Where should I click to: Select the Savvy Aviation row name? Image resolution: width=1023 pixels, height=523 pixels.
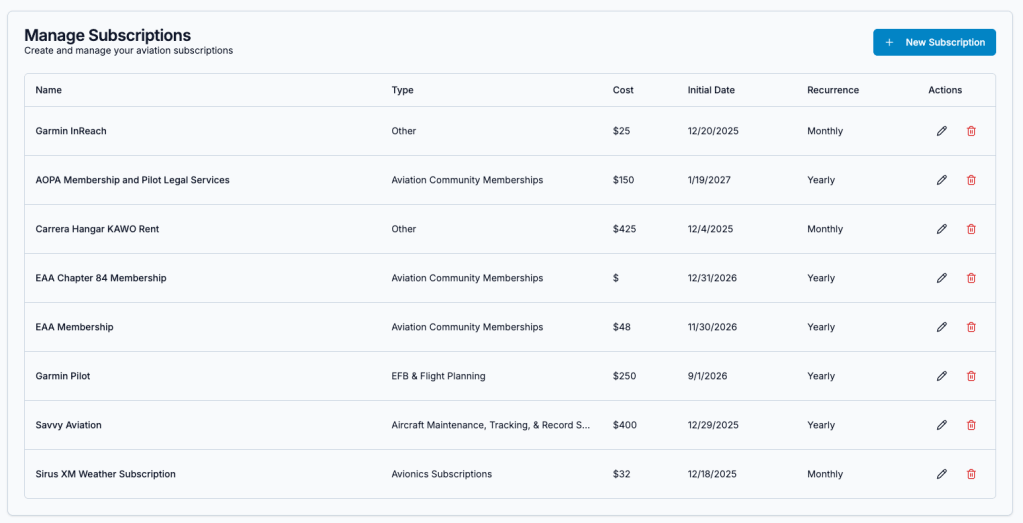[x=69, y=425]
